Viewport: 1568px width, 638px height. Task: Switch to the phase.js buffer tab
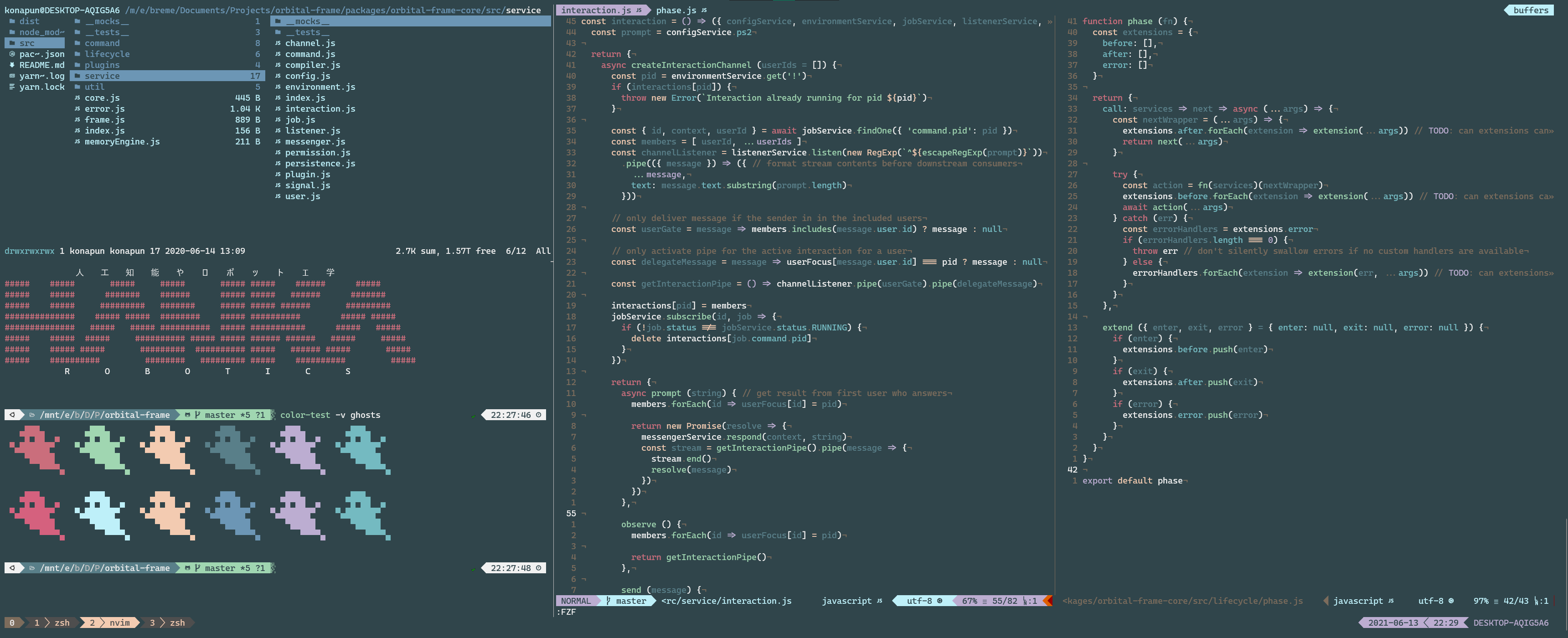click(x=676, y=10)
